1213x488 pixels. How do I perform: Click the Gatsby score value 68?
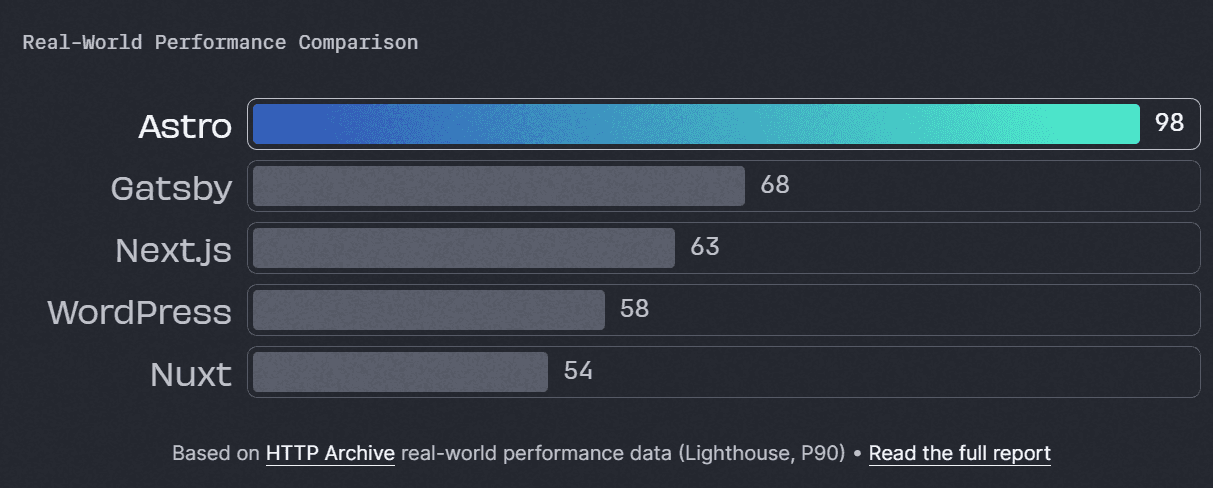[x=774, y=185]
